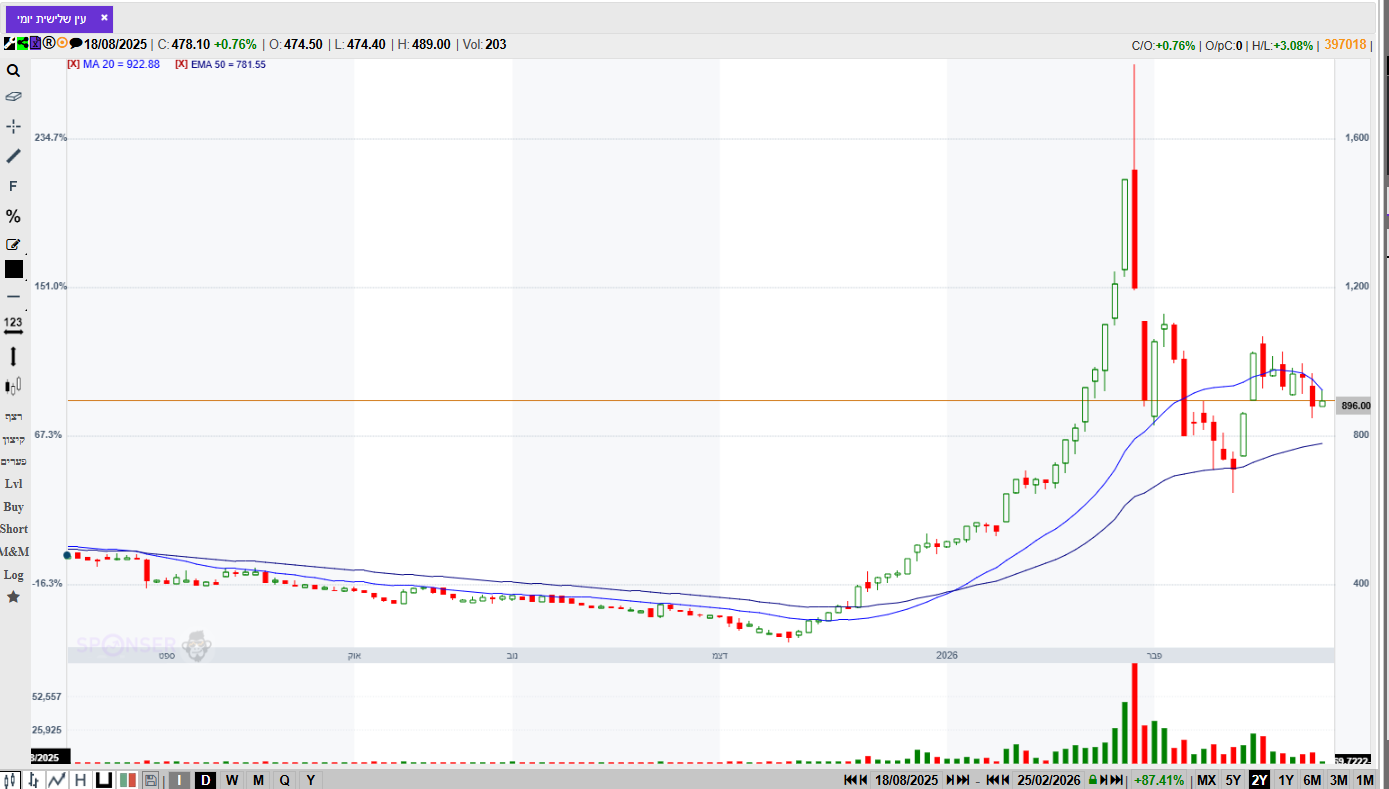Click the star favorite icon

pyautogui.click(x=13, y=597)
